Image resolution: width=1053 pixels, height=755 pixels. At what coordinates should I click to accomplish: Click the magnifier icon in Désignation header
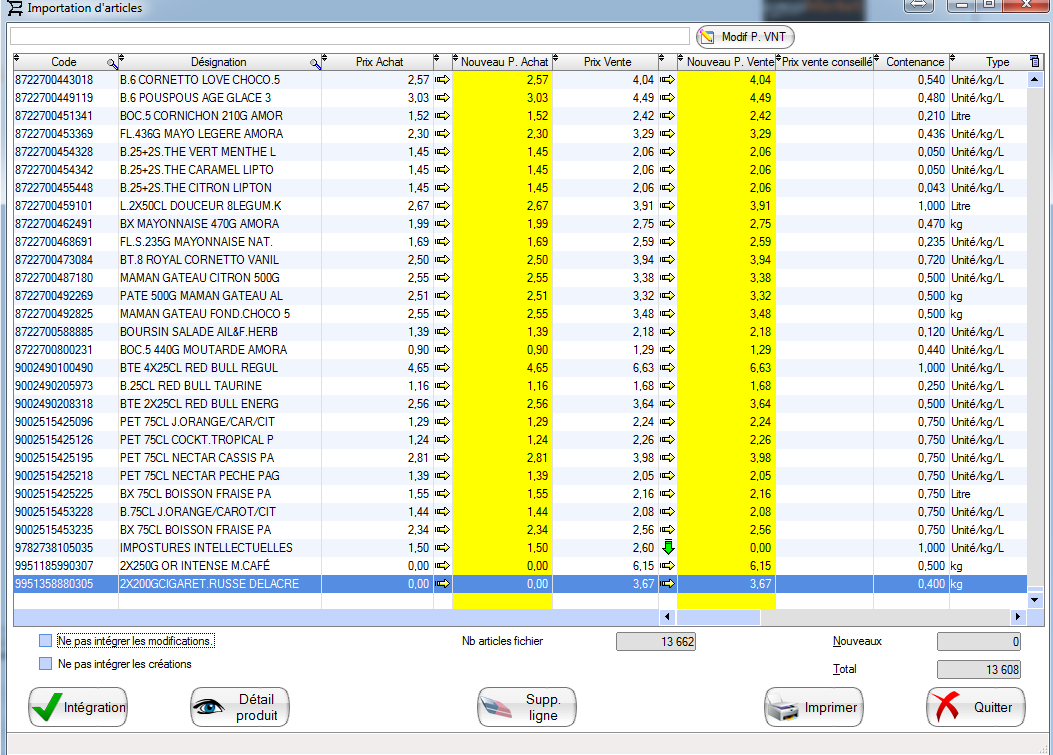pos(316,63)
